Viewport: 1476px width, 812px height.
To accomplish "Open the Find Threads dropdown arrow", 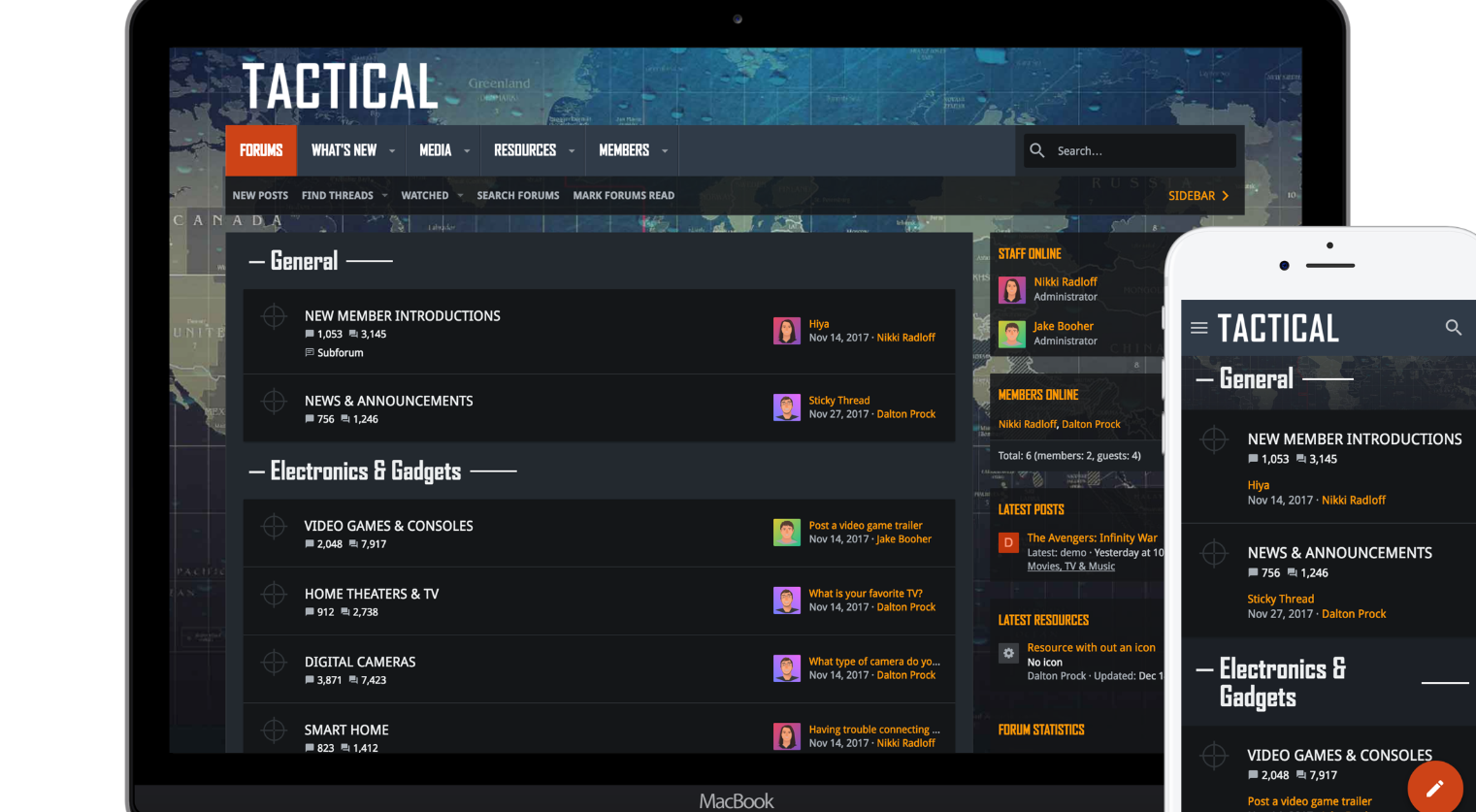I will pos(384,196).
